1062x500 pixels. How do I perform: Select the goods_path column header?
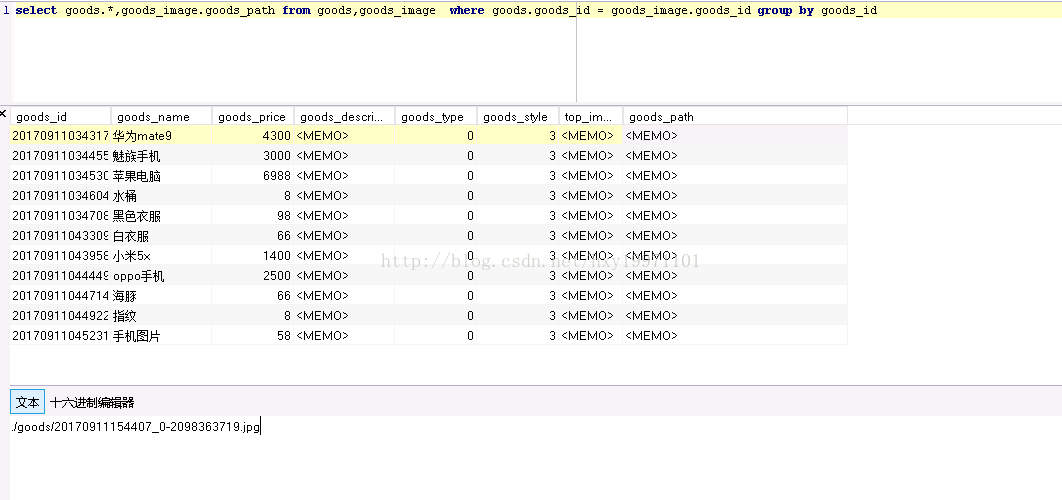point(661,117)
